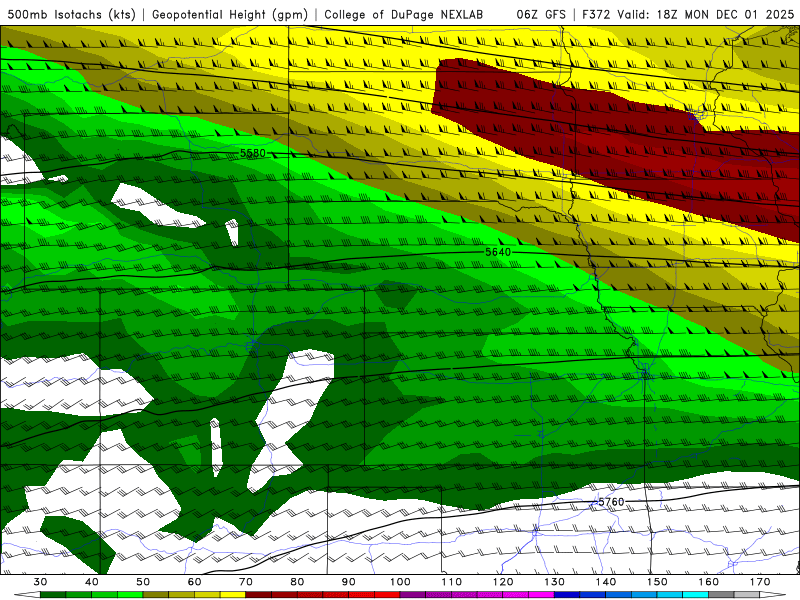This screenshot has height=600, width=800.
Task: Click the '70' color bar tick label
Action: [x=246, y=582]
